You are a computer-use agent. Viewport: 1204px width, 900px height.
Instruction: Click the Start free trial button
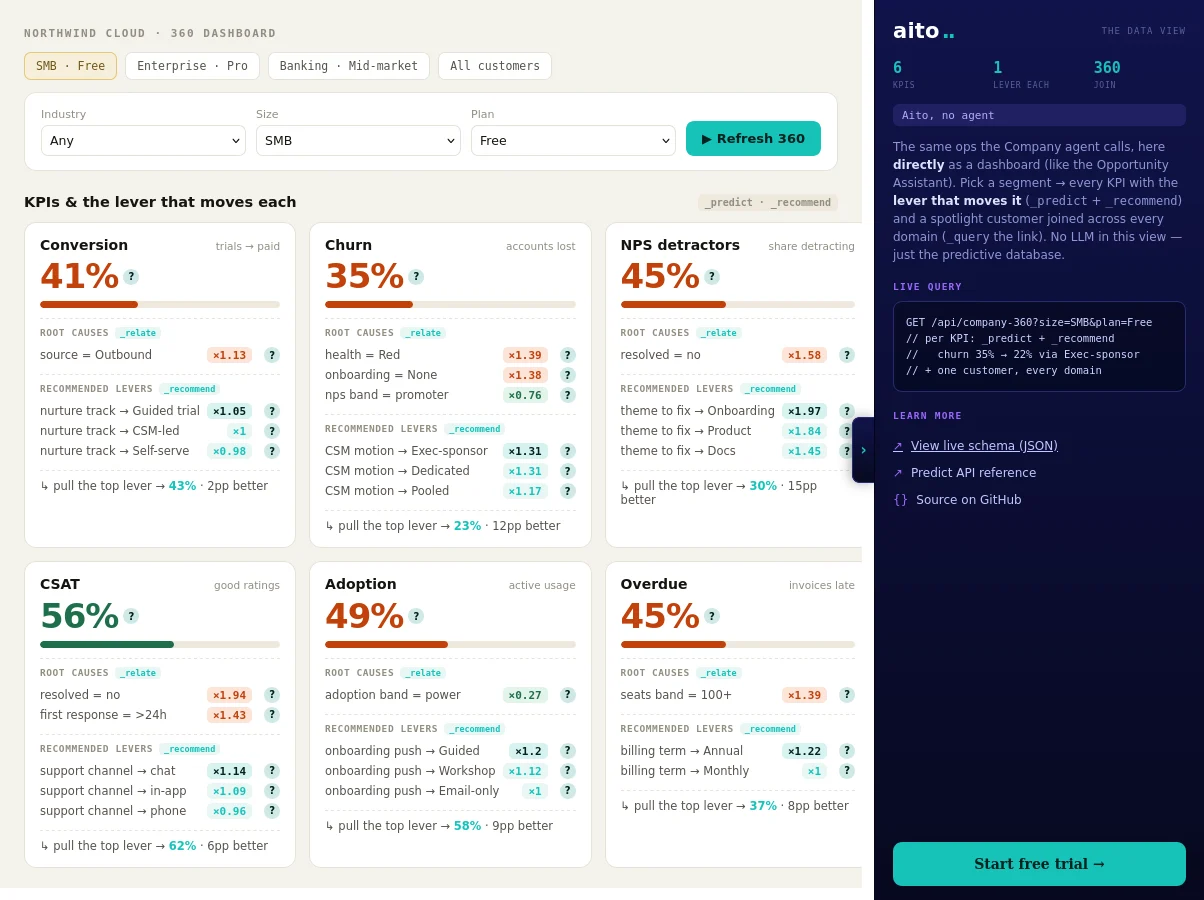pyautogui.click(x=1039, y=864)
